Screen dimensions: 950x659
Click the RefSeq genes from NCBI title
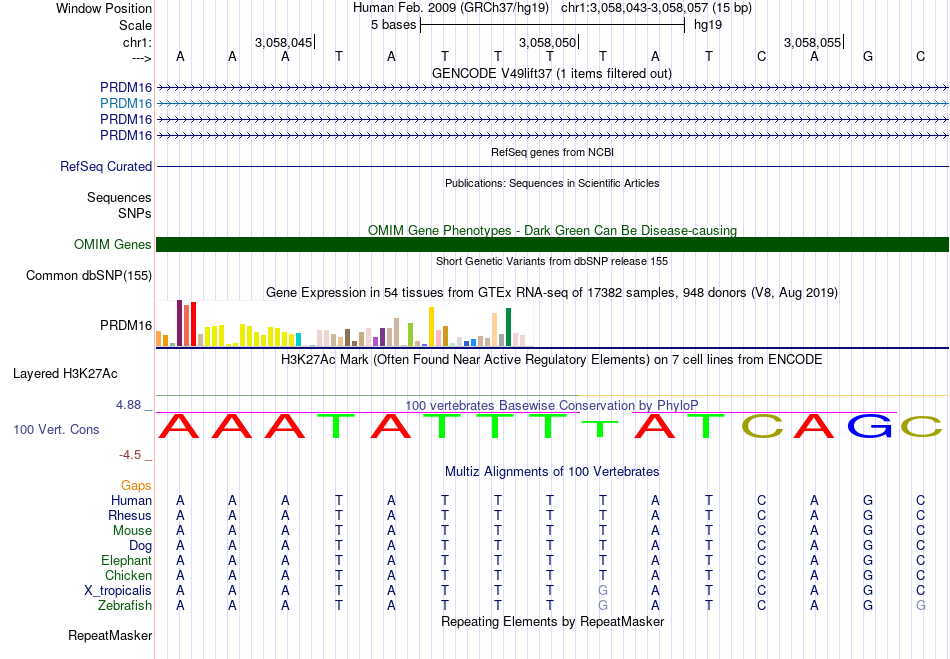click(553, 153)
